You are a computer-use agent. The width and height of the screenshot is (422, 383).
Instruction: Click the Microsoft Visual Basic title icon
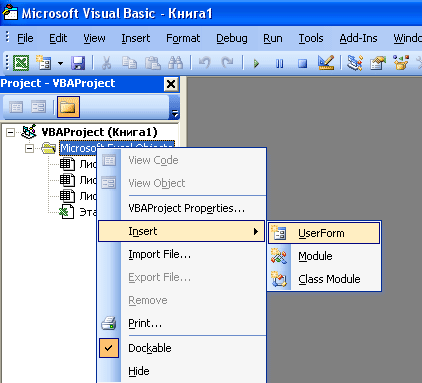9,13
